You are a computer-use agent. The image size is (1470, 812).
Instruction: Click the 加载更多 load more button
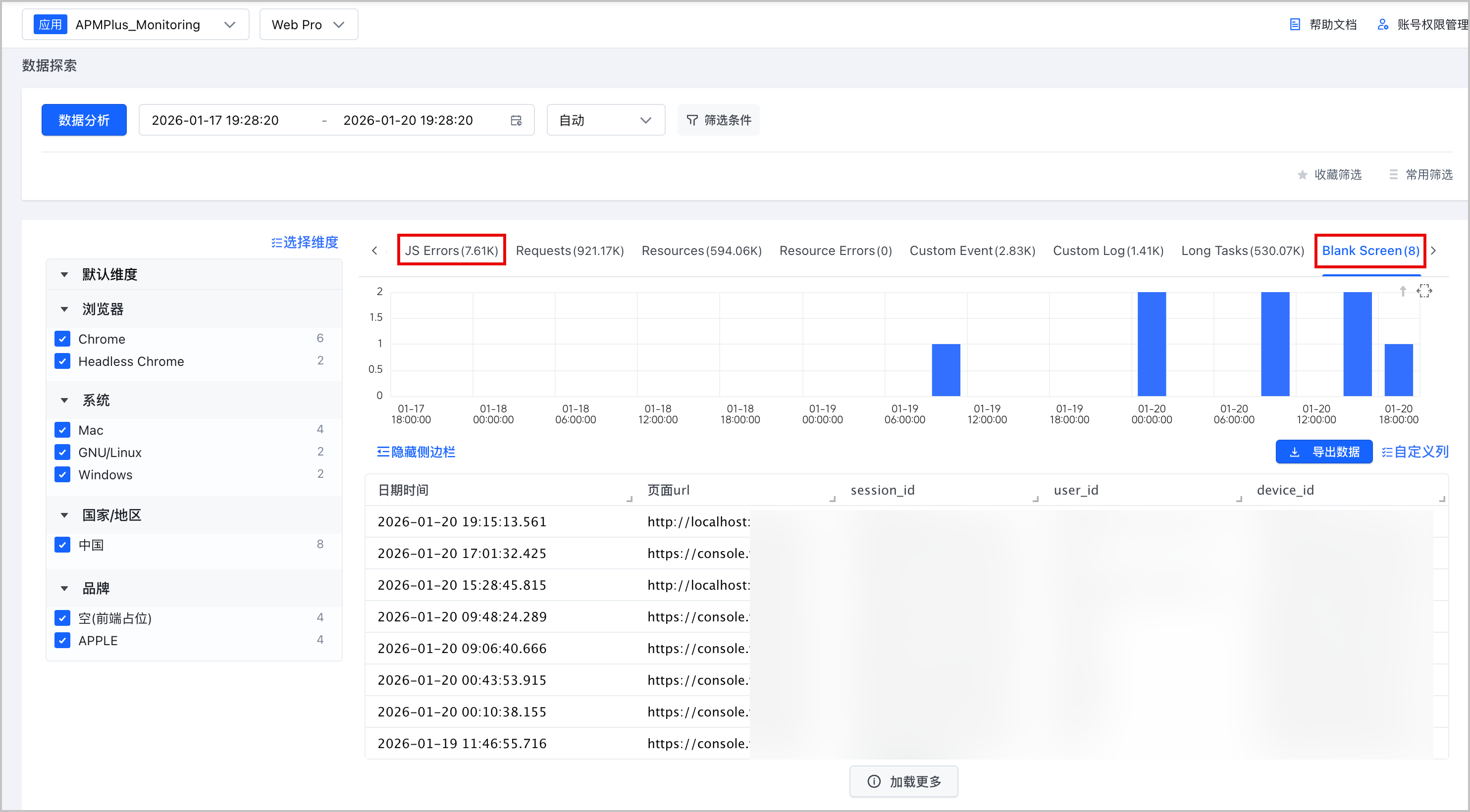[x=903, y=782]
